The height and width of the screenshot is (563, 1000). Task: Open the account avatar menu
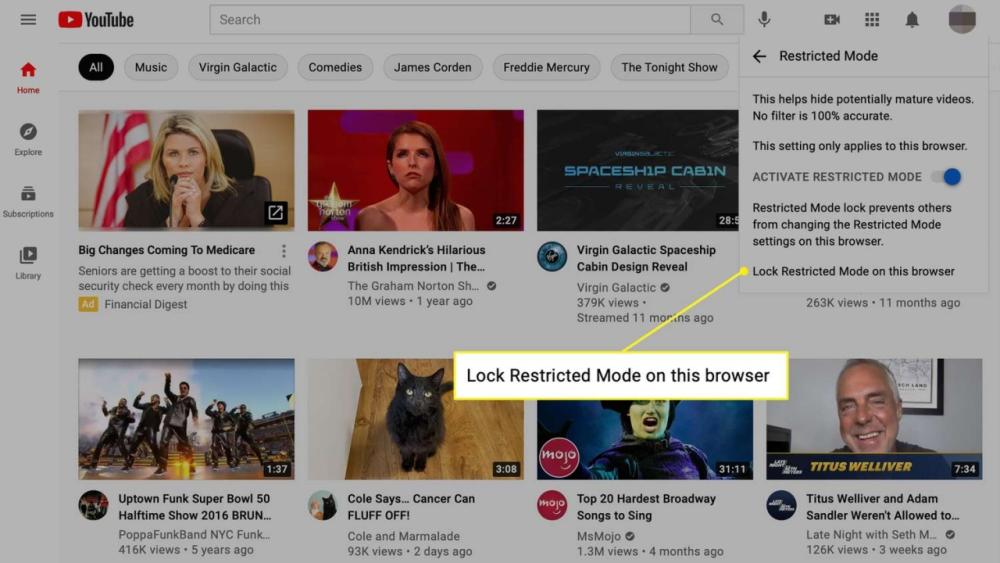(962, 20)
